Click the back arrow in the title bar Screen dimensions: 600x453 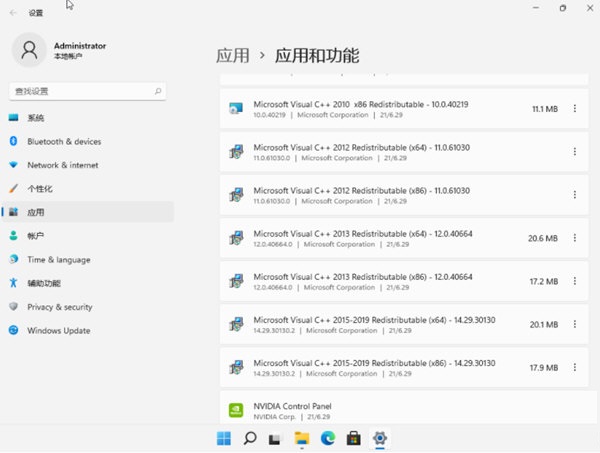(14, 13)
